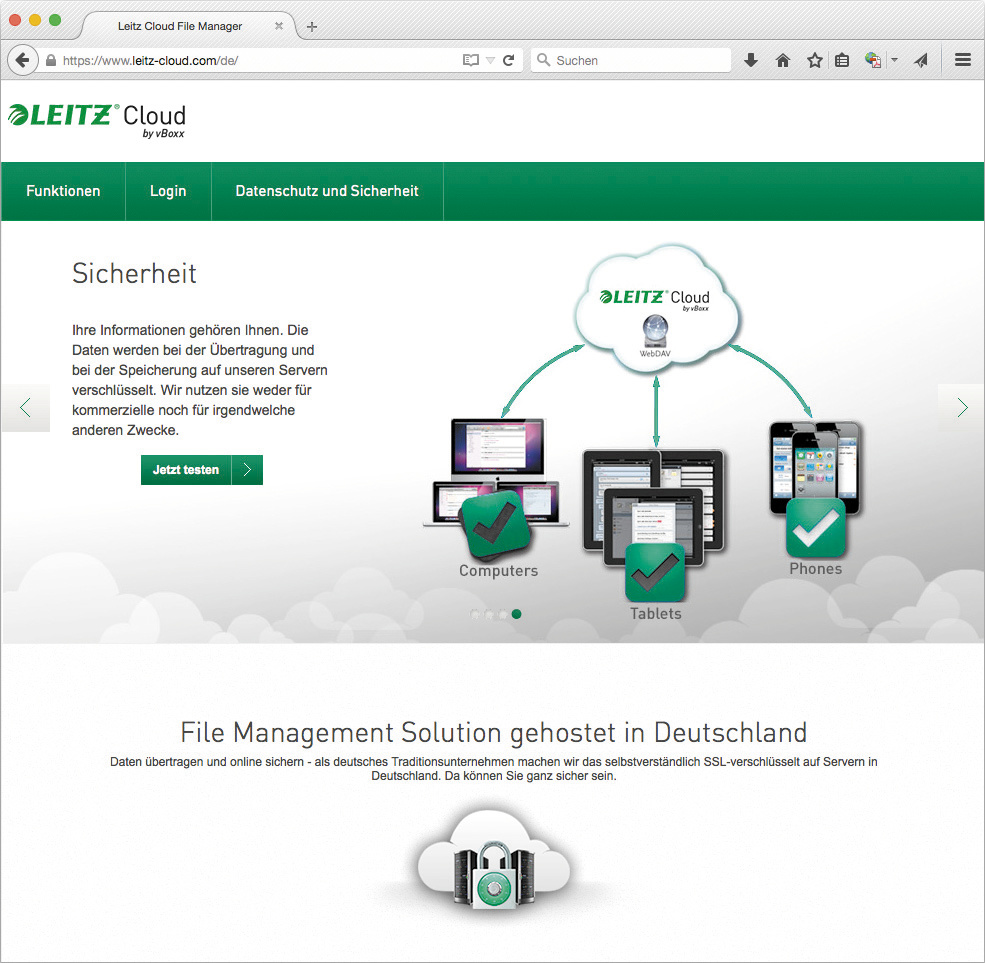Click heading File Management Solution gehostet in Deutschland
This screenshot has width=985, height=963.
(494, 732)
